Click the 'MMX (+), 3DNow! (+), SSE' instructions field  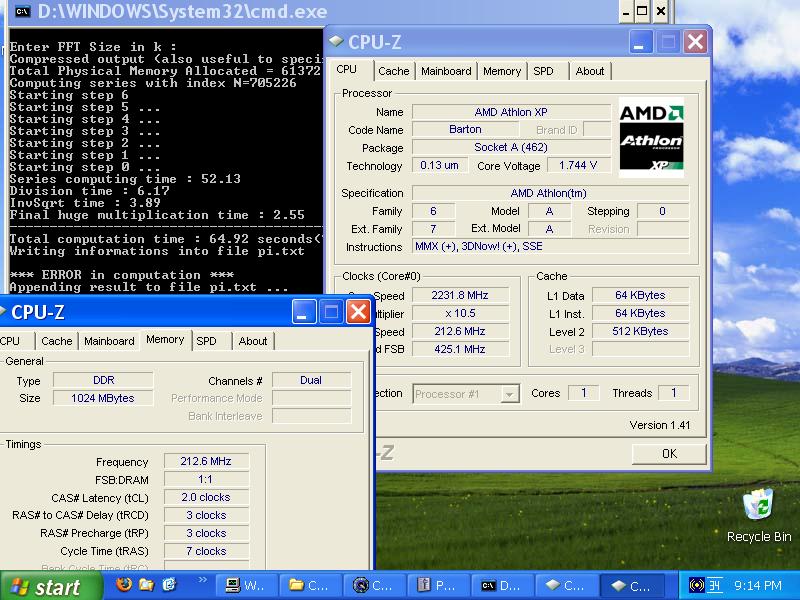tap(550, 246)
